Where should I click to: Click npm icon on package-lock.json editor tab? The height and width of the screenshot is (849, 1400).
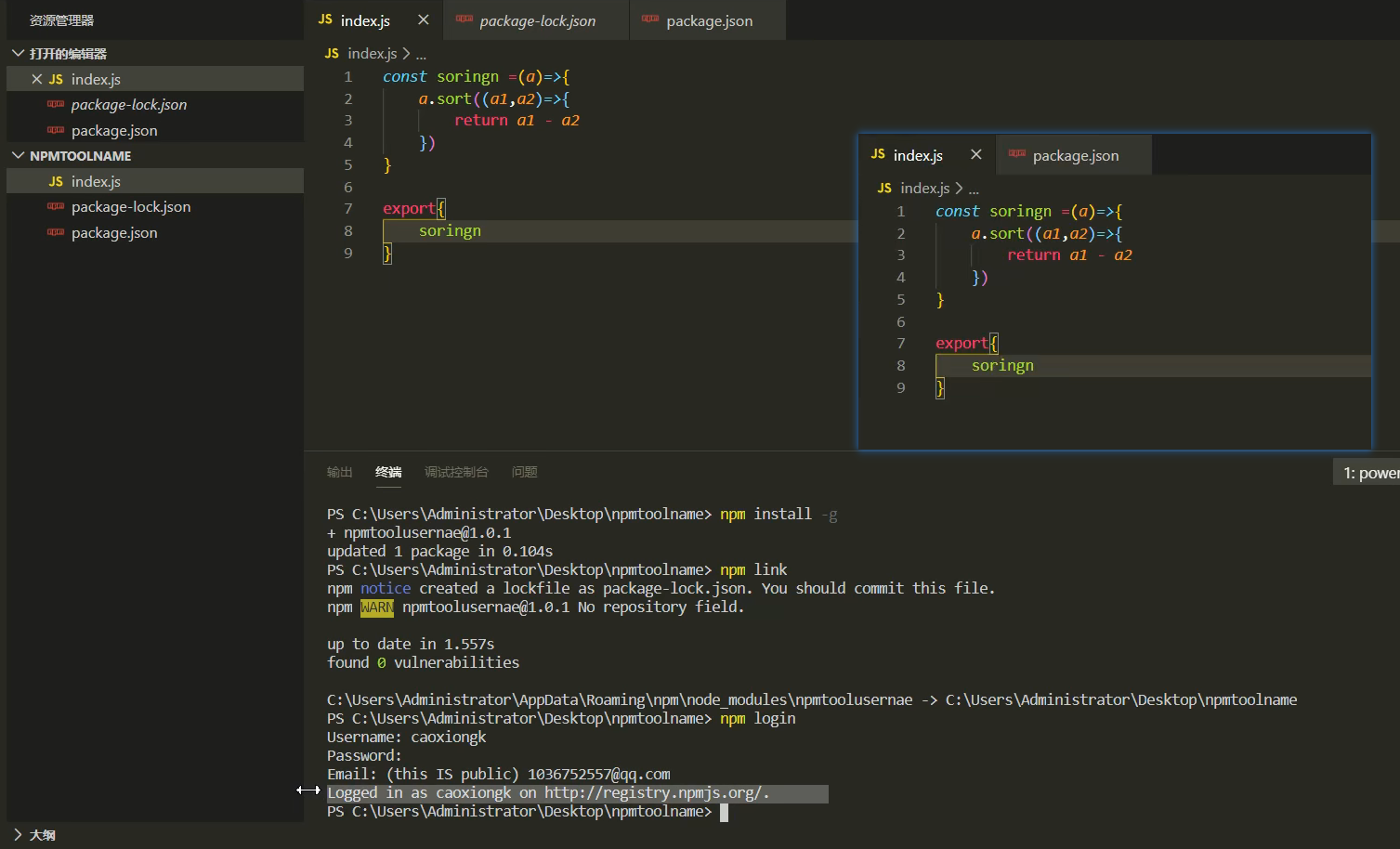[x=464, y=19]
